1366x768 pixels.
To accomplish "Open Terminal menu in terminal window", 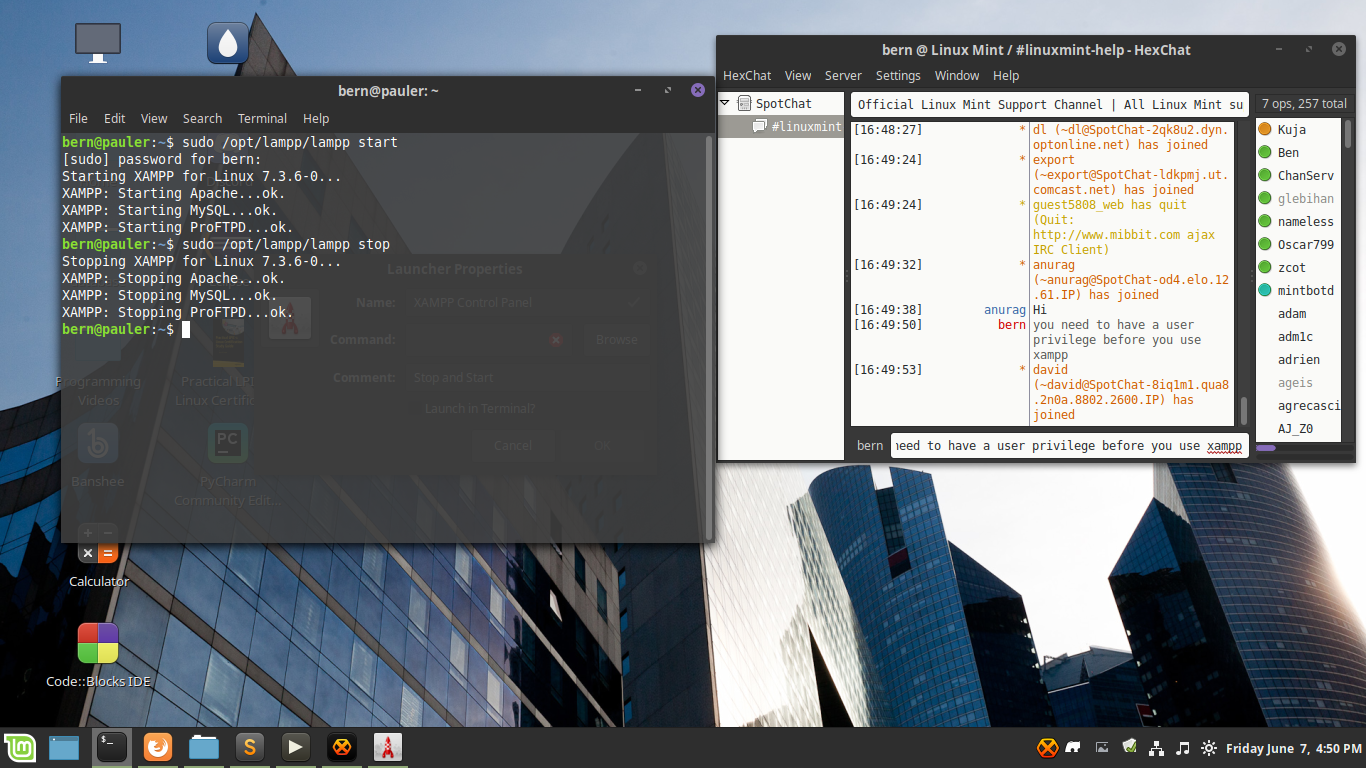I will point(262,118).
